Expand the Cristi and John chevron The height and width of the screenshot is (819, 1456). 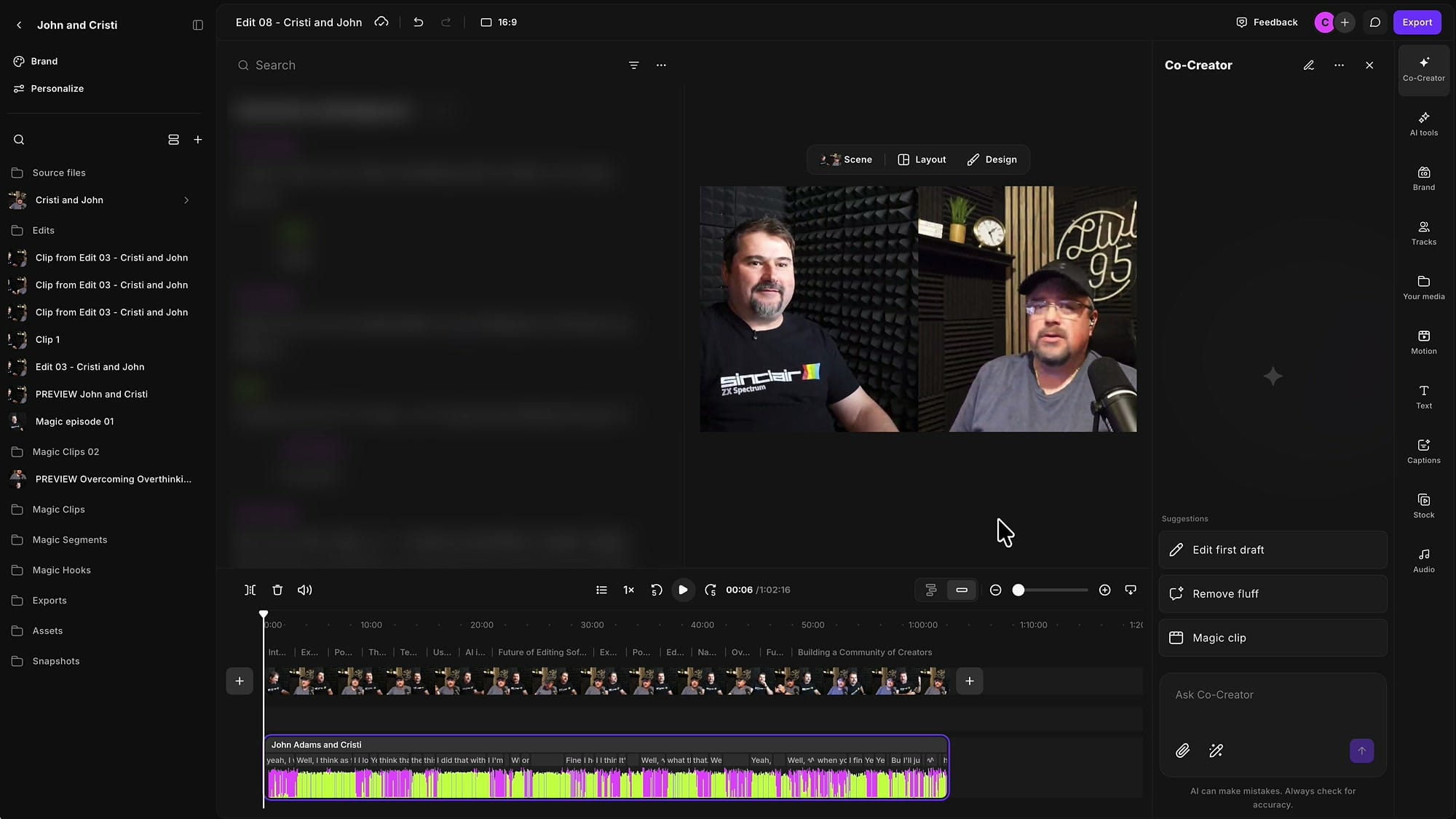tap(186, 200)
